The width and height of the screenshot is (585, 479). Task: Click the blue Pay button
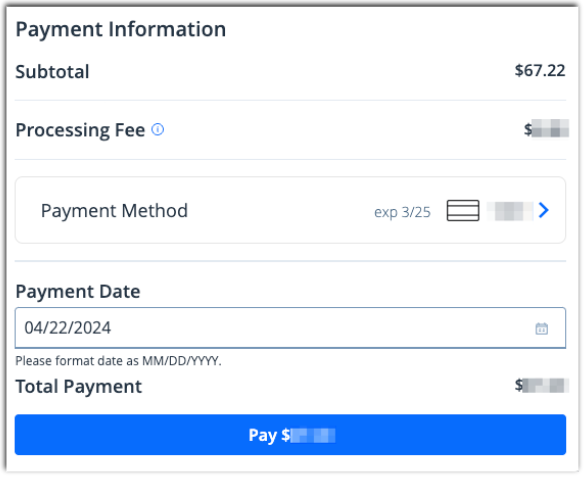click(290, 435)
